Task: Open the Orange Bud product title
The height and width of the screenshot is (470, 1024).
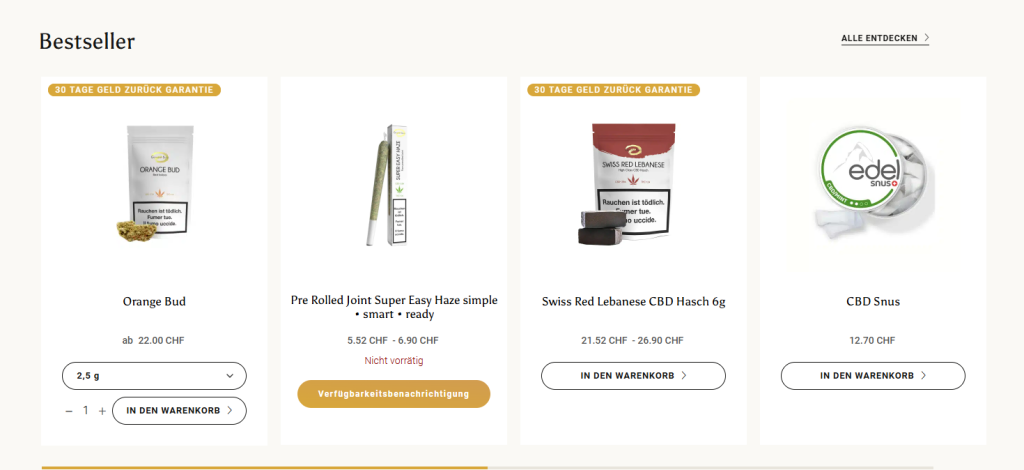Action: pos(154,301)
